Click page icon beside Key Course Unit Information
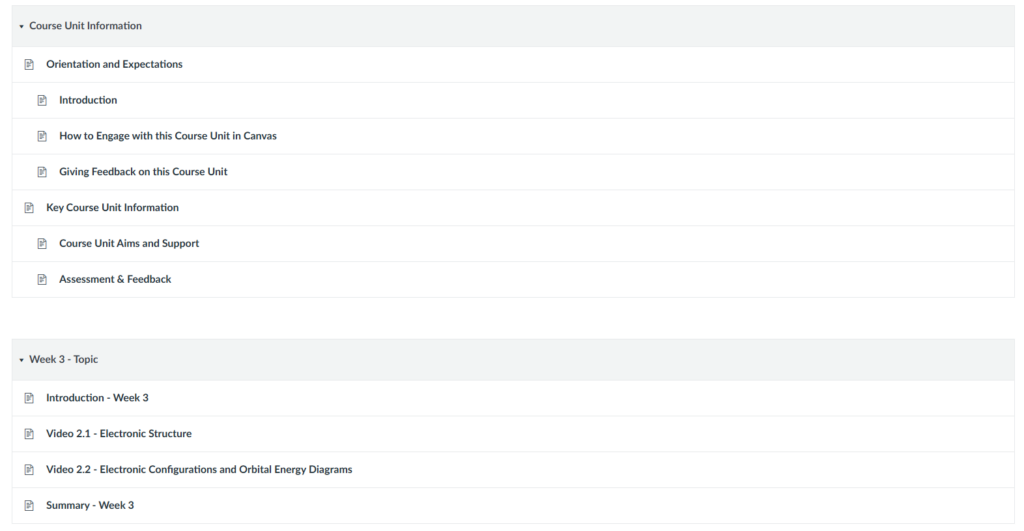The width and height of the screenshot is (1024, 531). tap(29, 208)
